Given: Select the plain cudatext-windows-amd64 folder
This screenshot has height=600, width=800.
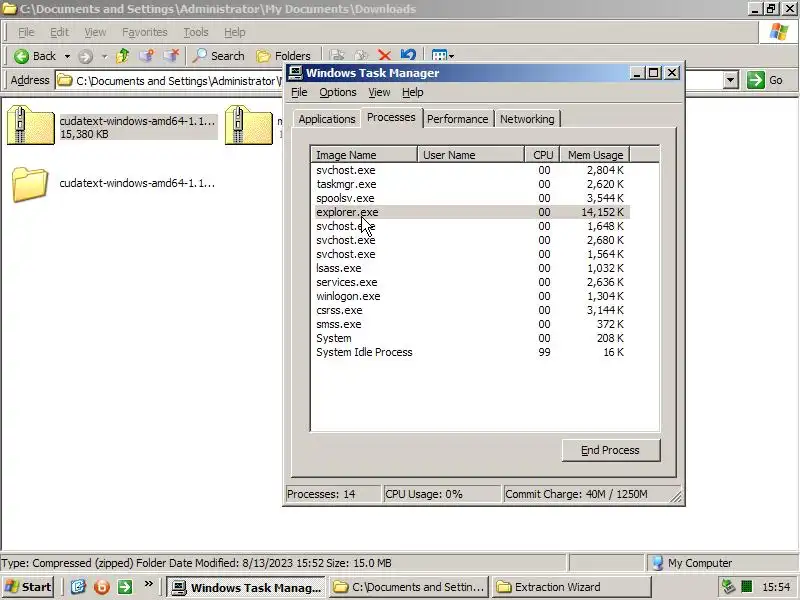Looking at the screenshot, I should [113, 184].
